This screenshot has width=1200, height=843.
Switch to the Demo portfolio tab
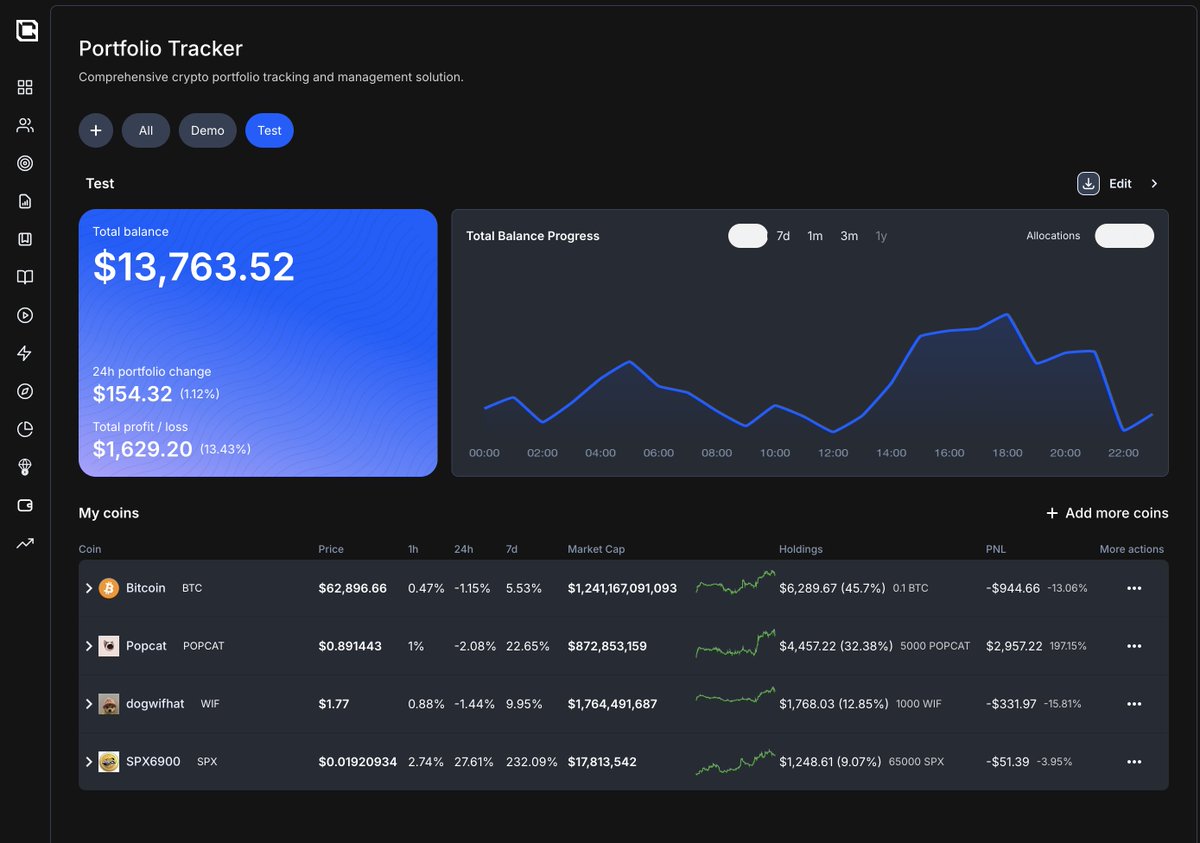[207, 130]
